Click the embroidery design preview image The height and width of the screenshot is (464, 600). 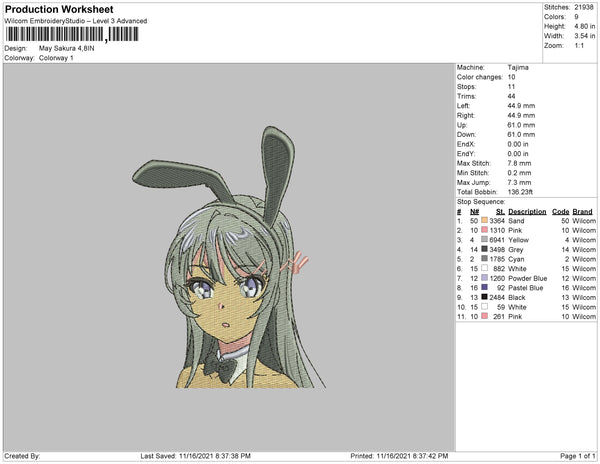pyautogui.click(x=229, y=257)
